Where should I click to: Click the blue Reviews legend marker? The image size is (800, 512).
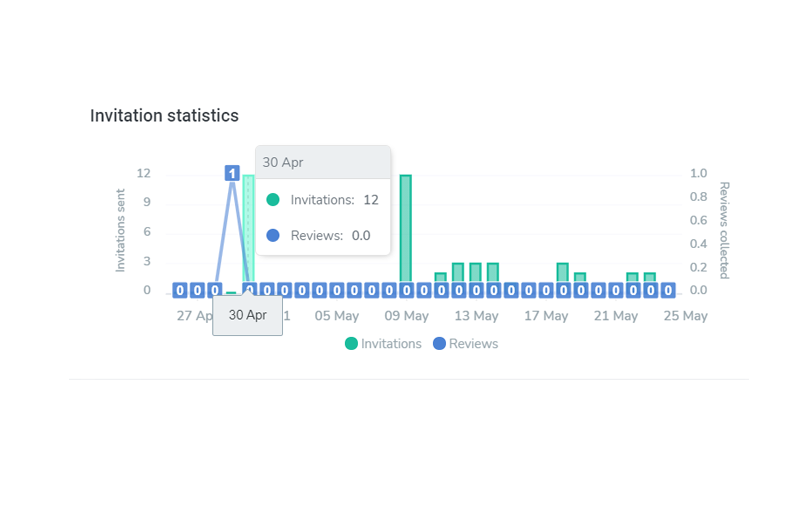point(440,344)
